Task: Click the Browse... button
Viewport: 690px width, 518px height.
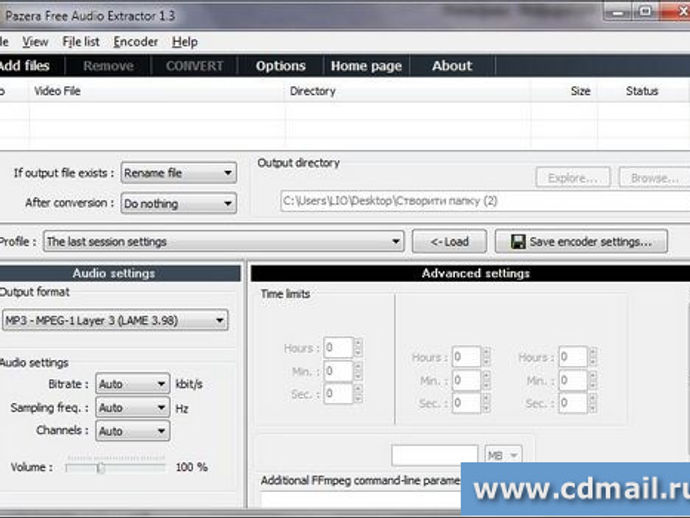Action: click(x=654, y=178)
